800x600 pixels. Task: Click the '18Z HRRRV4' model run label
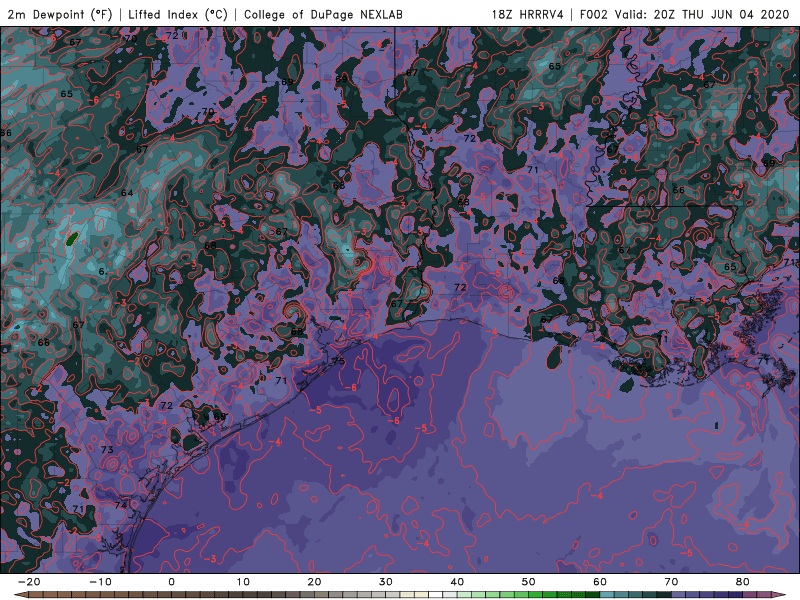pos(527,14)
